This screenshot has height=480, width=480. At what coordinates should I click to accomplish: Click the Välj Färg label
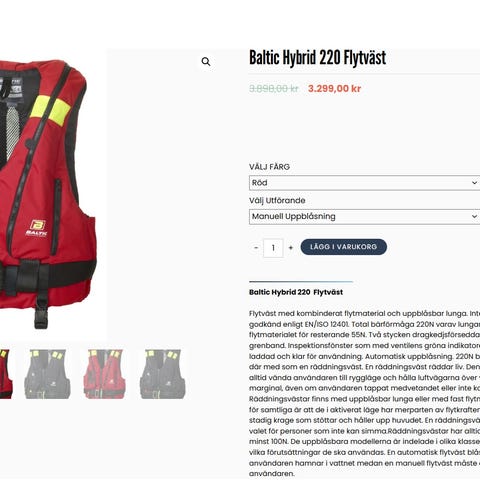(269, 167)
